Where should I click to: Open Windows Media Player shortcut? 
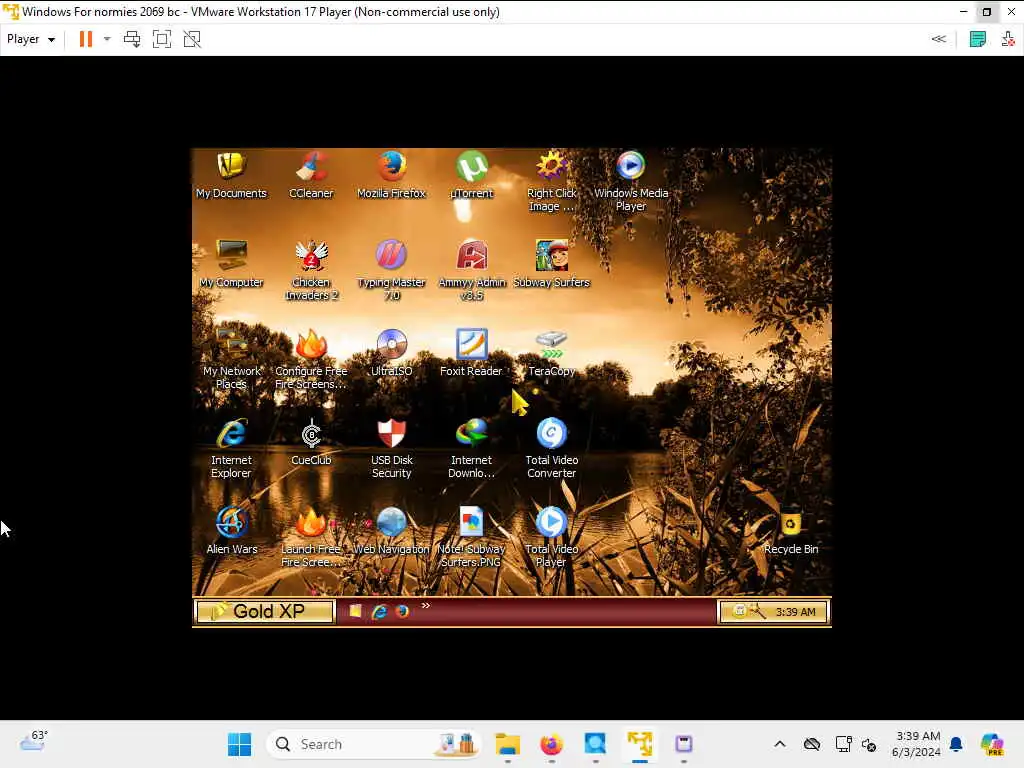coord(631,182)
